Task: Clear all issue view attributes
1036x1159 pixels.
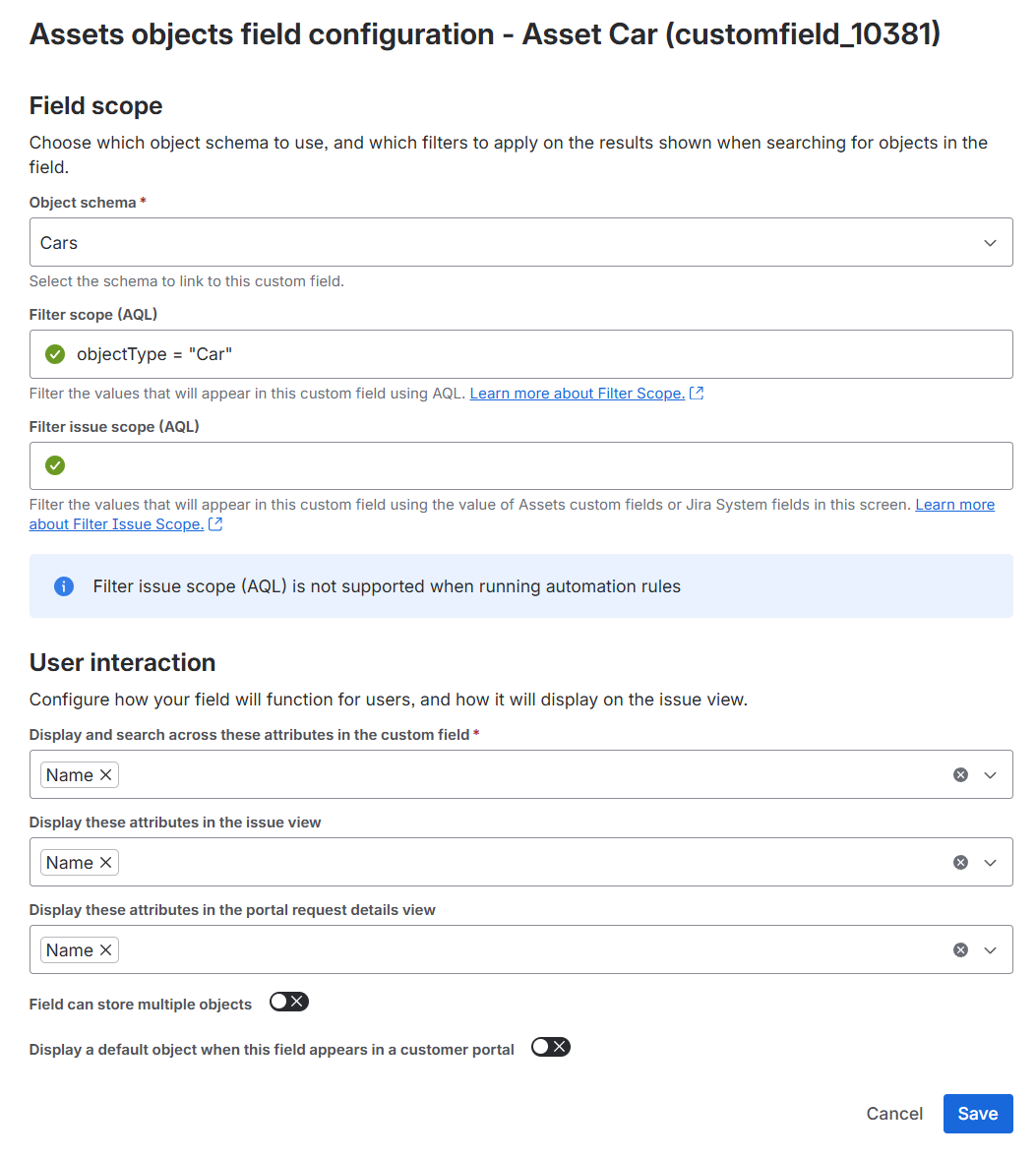Action: click(x=960, y=863)
